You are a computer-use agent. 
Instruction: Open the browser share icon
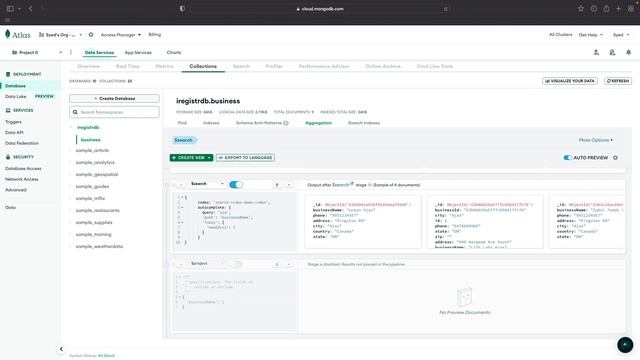(x=606, y=9)
